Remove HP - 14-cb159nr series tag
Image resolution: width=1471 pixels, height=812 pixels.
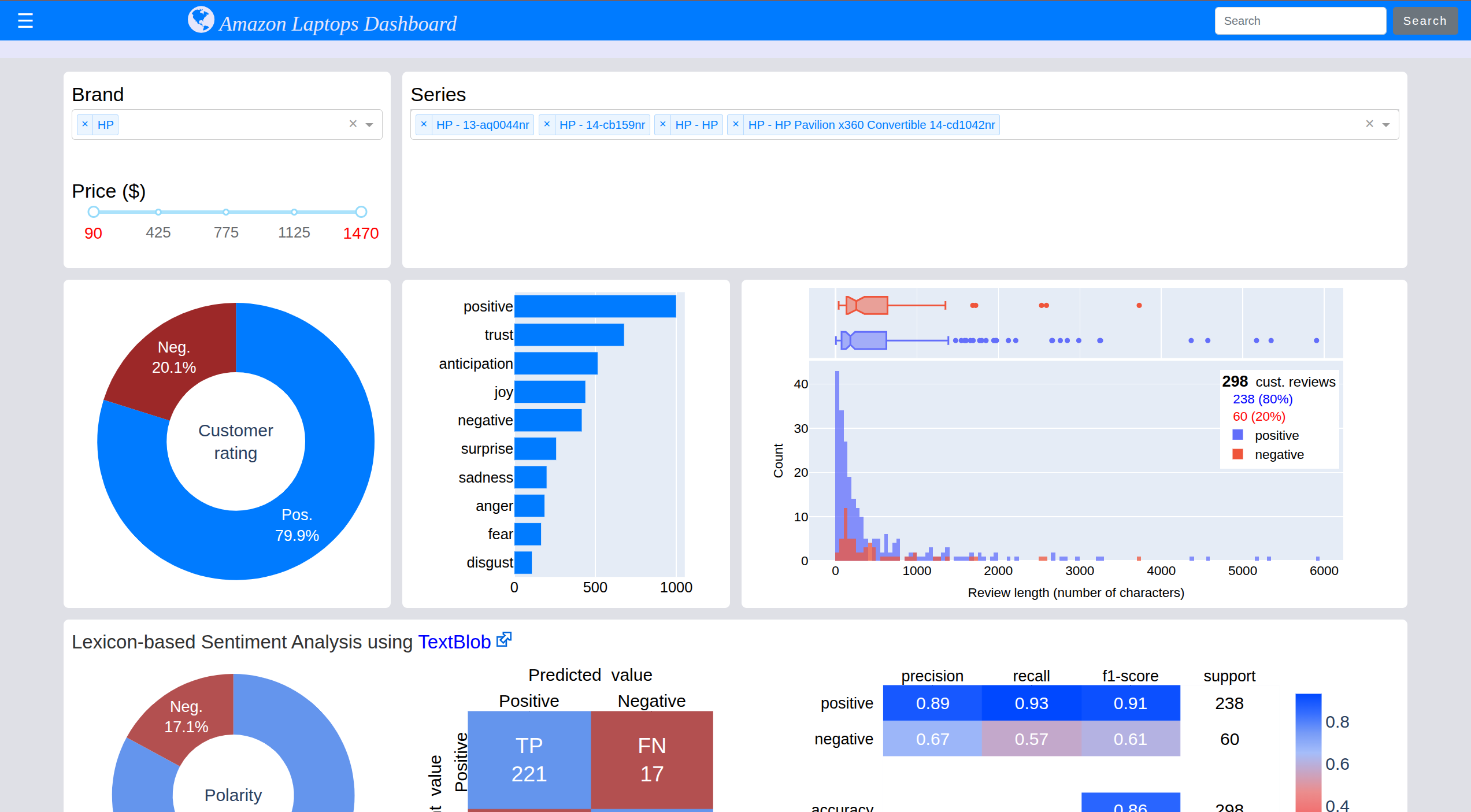547,124
